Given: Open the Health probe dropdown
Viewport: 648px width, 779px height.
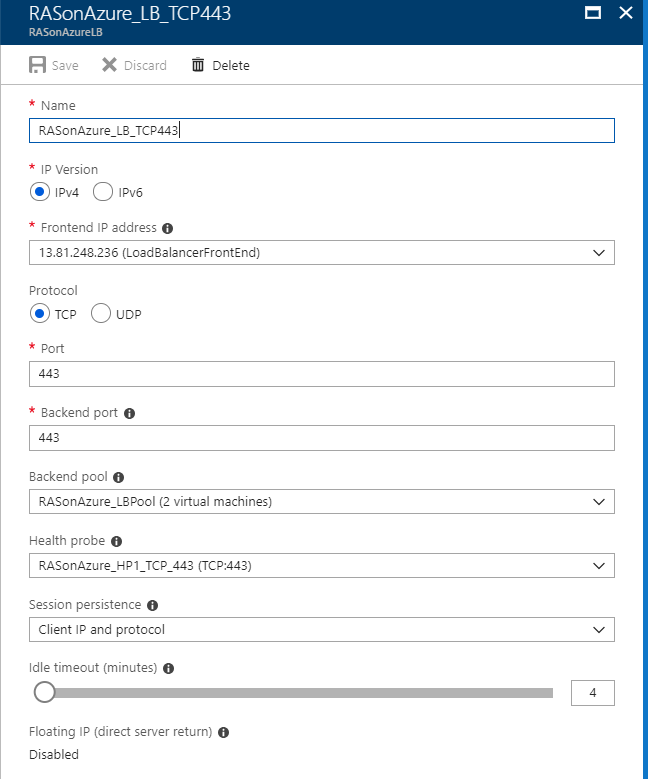Looking at the screenshot, I should coord(321,565).
